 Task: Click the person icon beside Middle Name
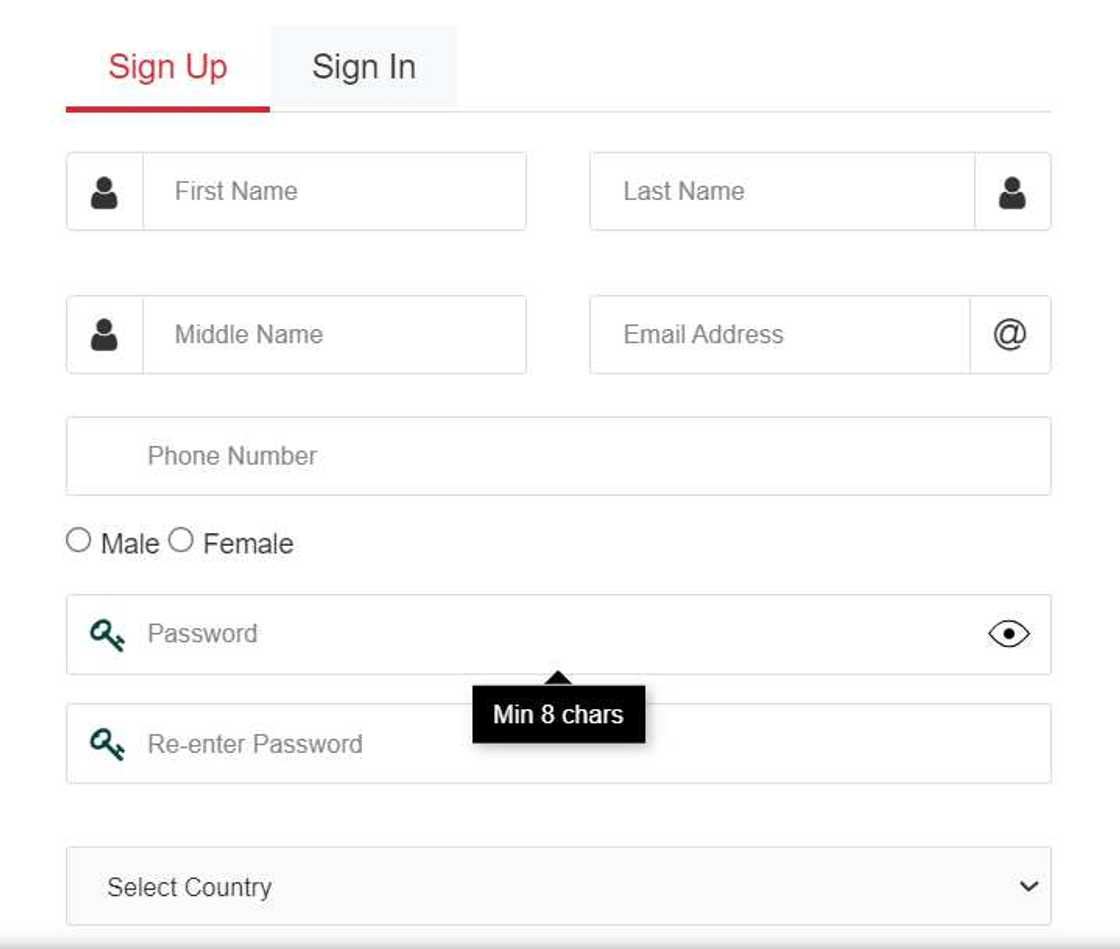104,335
